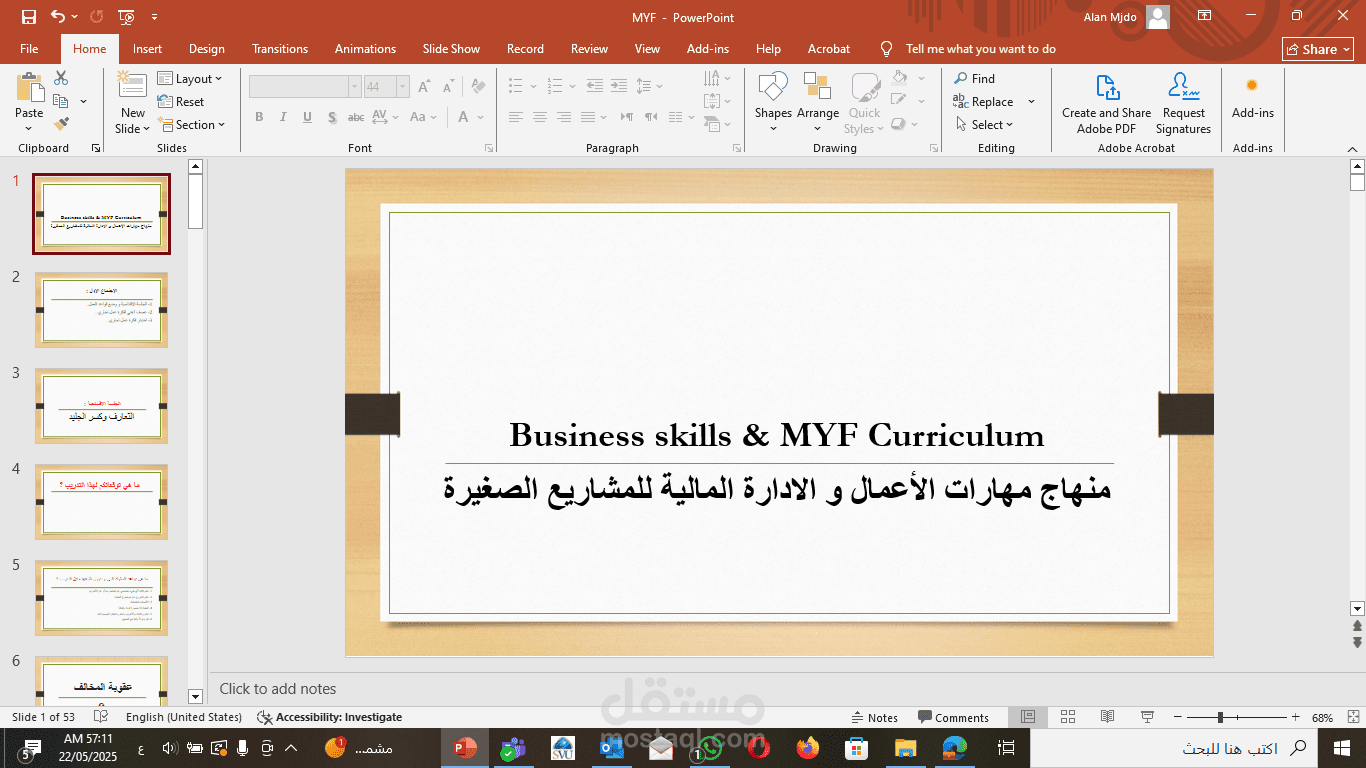
Task: Open the Animations tab
Action: [365, 49]
